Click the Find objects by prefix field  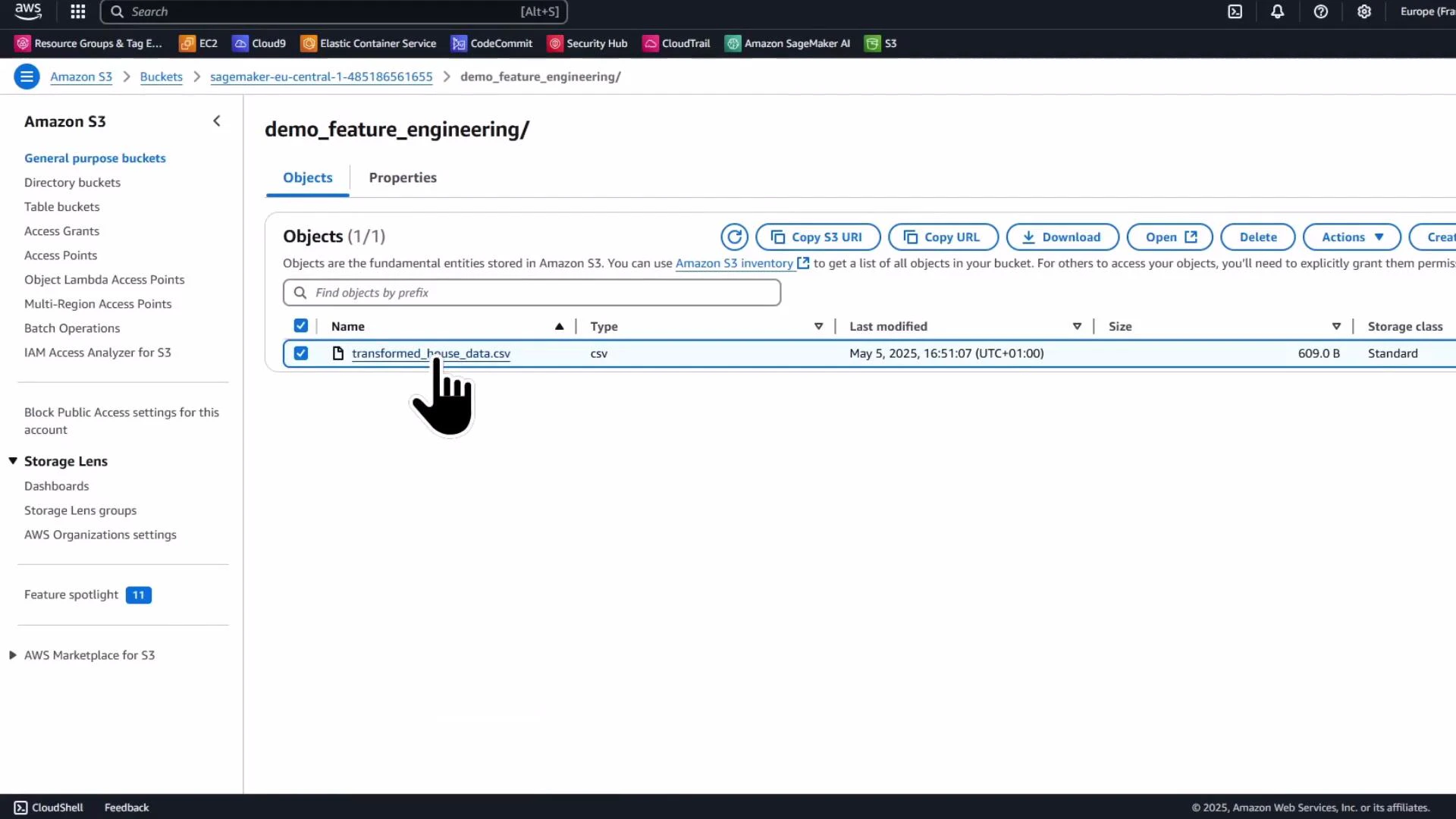tap(531, 292)
